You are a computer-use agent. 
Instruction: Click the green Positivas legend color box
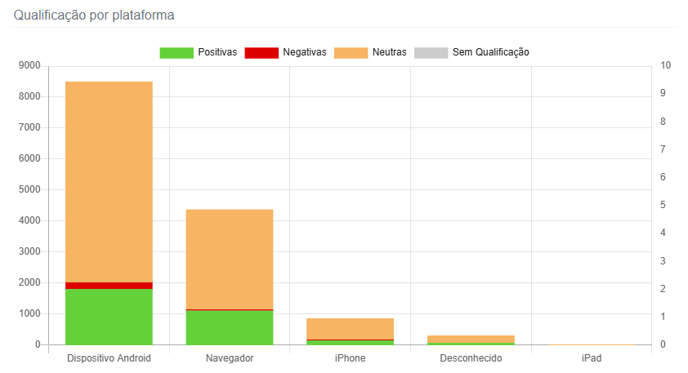point(176,53)
